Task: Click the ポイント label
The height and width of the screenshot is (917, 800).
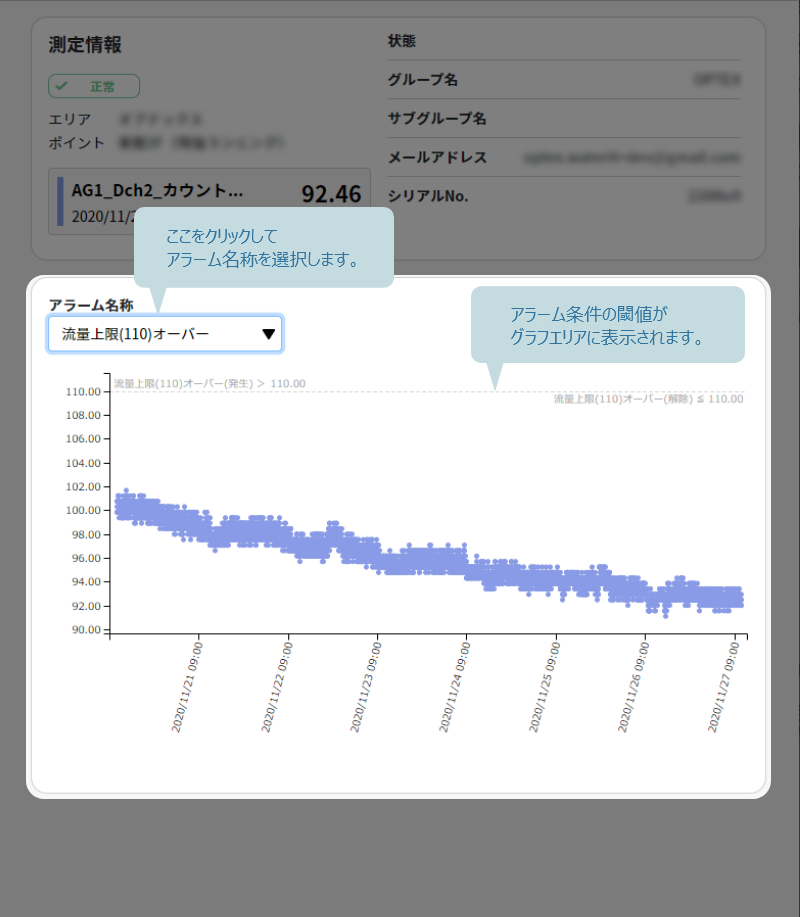Action: pyautogui.click(x=77, y=143)
